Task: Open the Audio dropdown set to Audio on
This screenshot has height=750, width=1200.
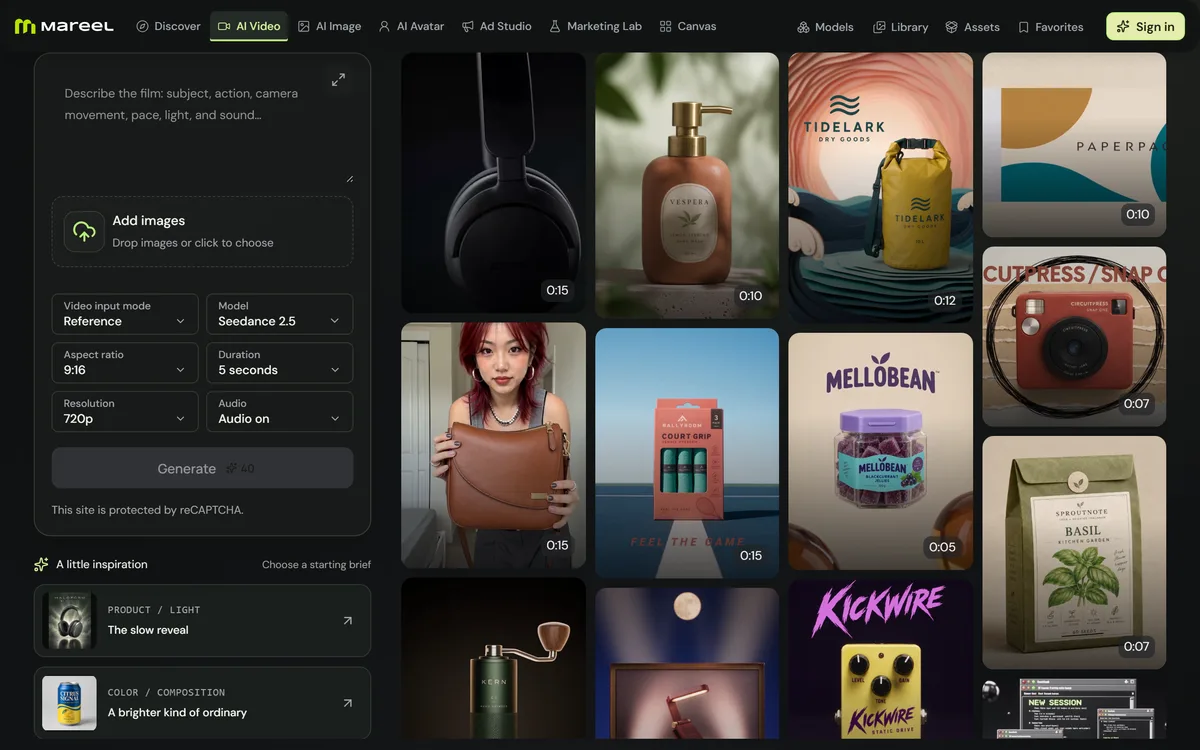Action: (280, 411)
